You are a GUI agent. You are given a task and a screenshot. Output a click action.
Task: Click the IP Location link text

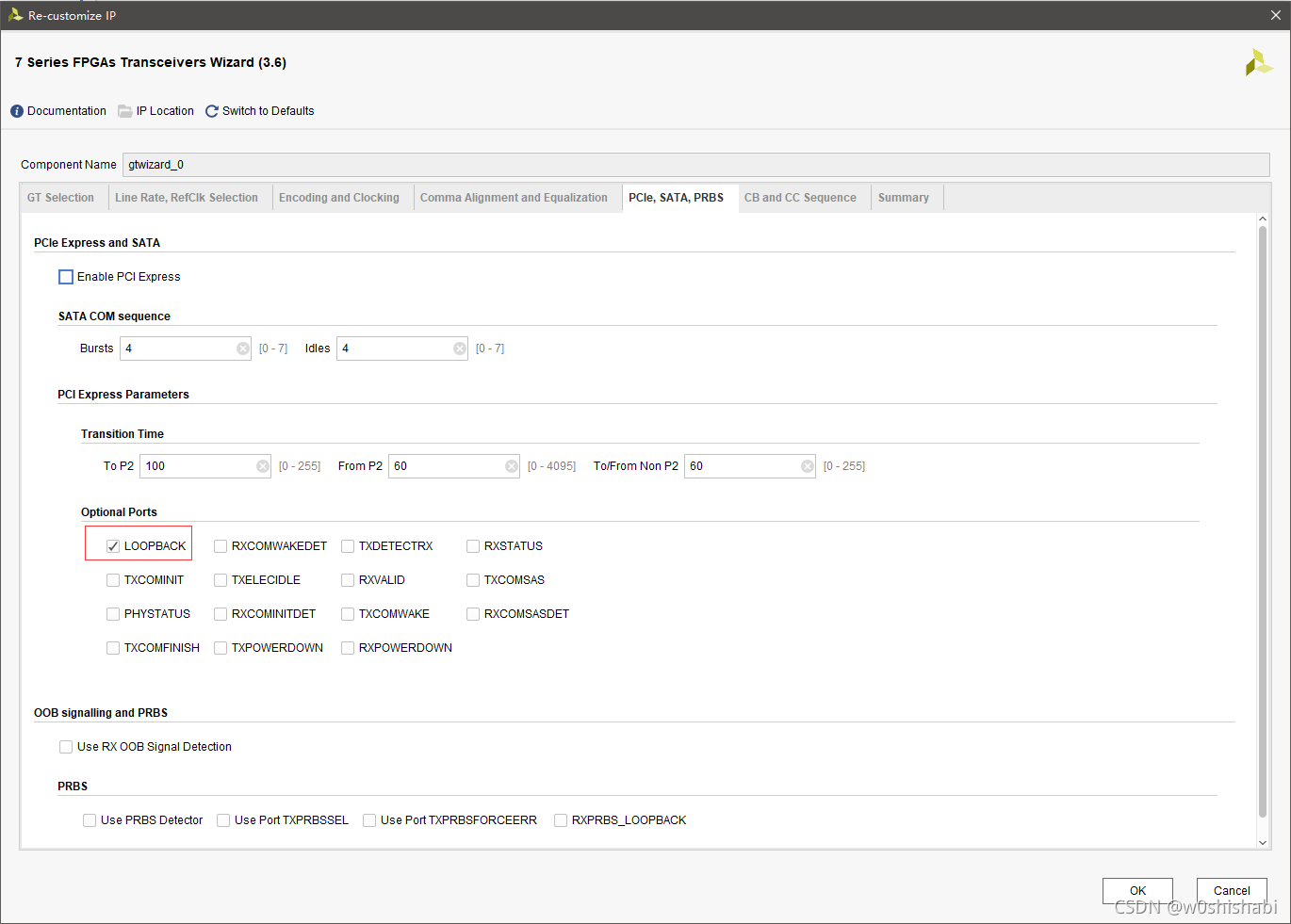click(165, 111)
